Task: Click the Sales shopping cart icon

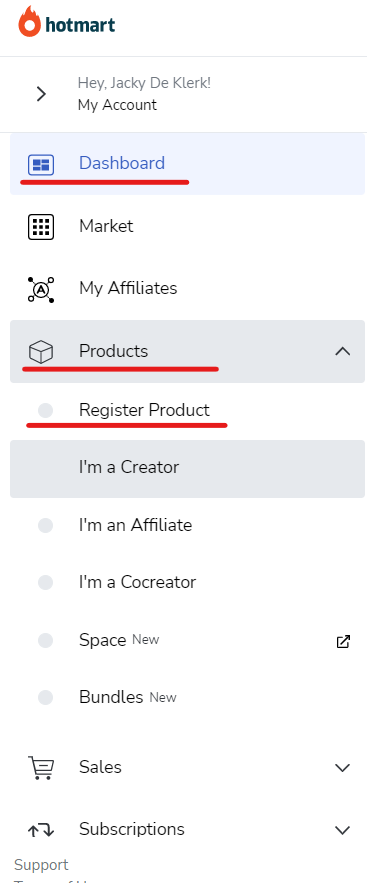Action: pyautogui.click(x=41, y=768)
